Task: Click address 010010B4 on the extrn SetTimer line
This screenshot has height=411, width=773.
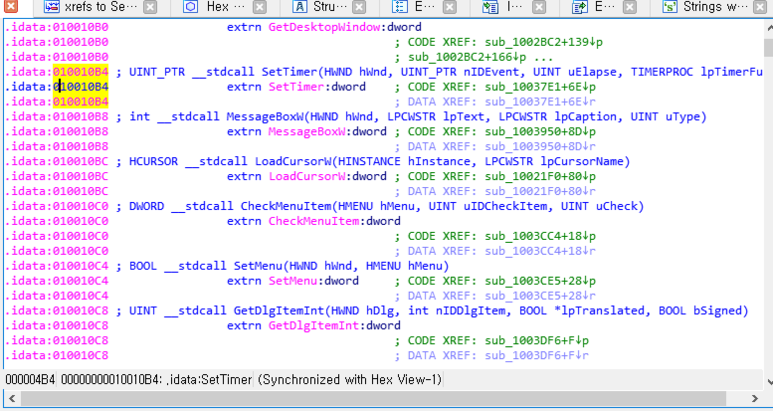Action: (81, 87)
